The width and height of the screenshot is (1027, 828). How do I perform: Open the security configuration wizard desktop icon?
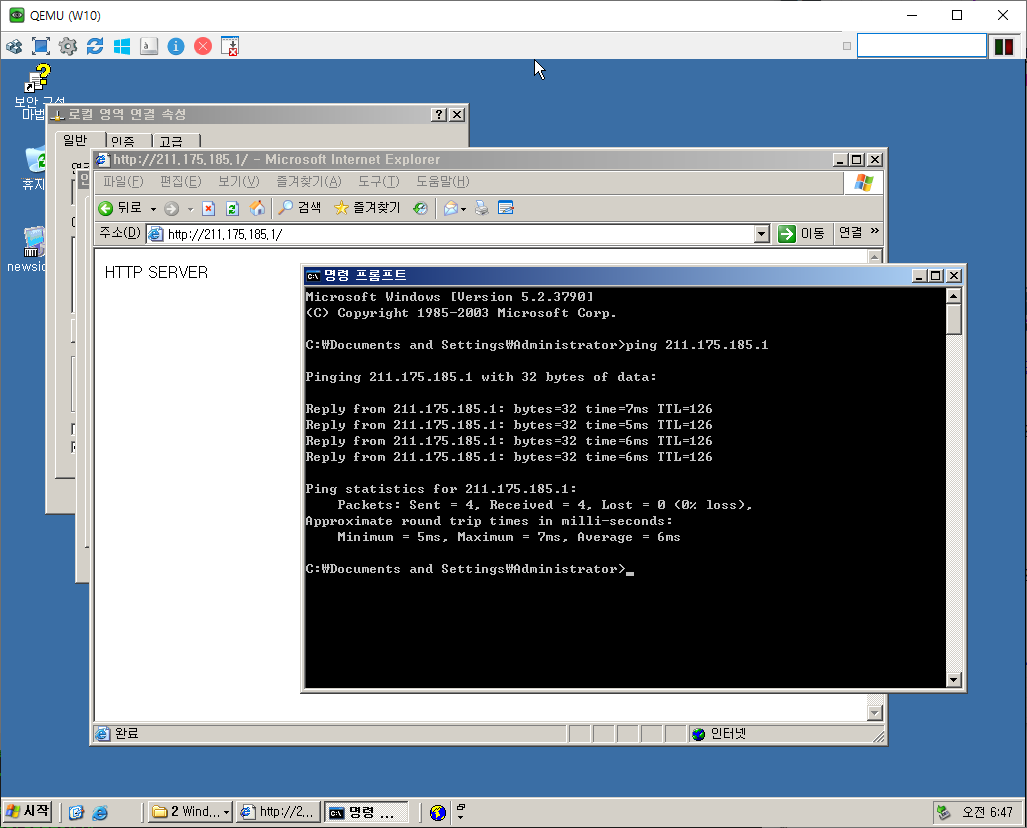38,92
